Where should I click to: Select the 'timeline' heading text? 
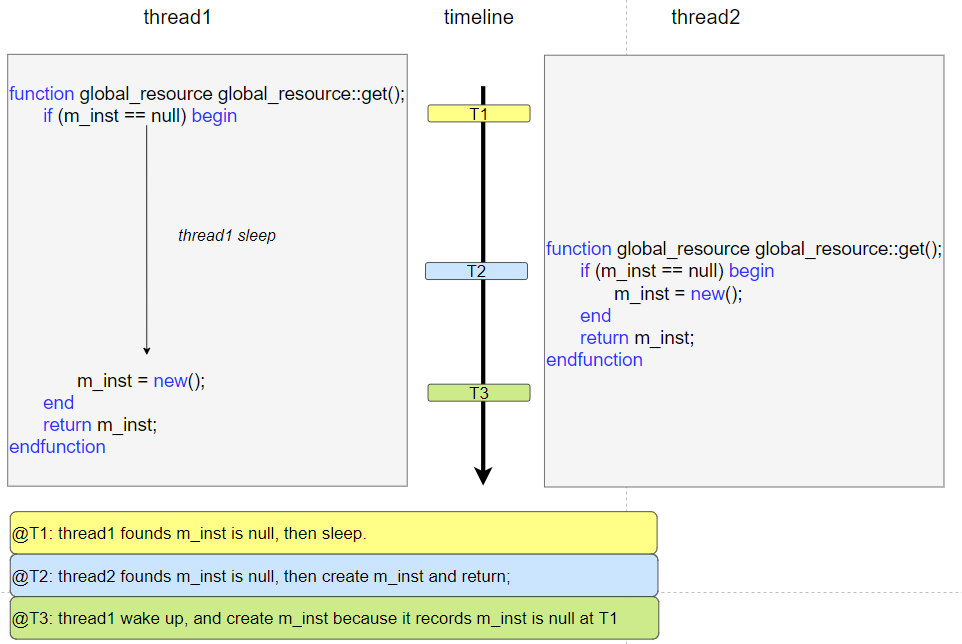tap(479, 17)
